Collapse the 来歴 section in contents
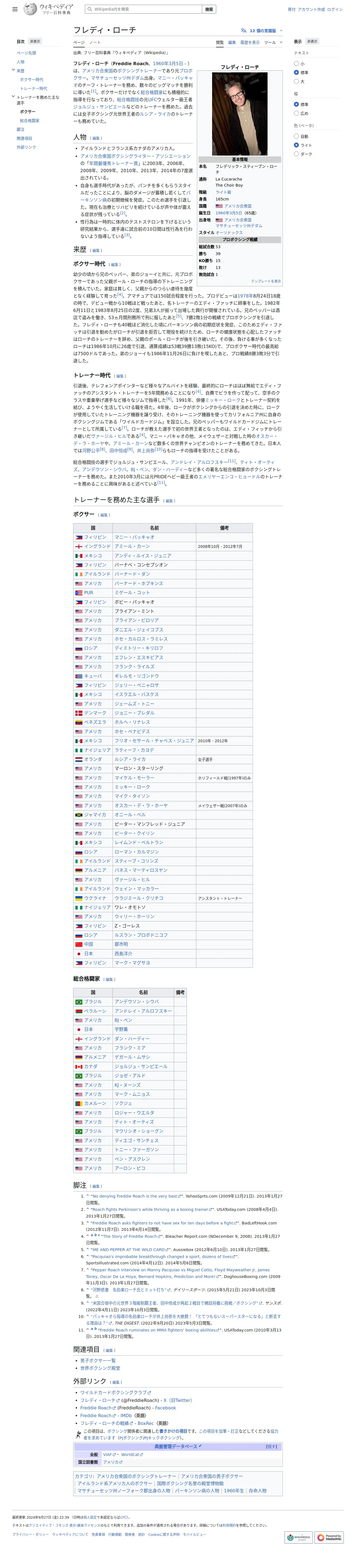 tap(13, 70)
